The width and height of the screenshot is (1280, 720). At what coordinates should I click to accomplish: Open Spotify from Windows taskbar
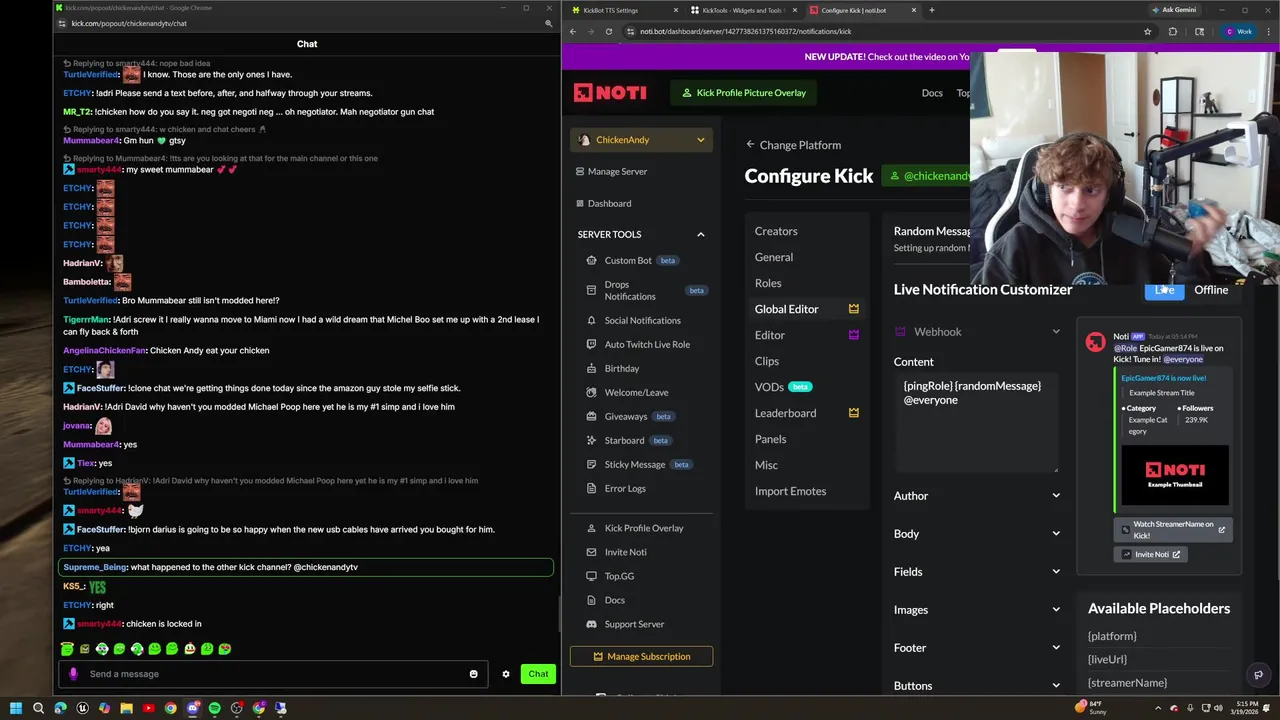click(x=214, y=708)
